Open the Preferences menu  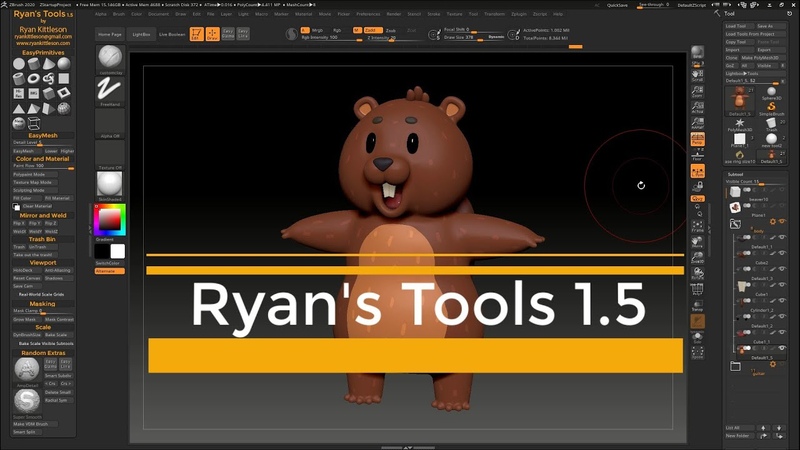368,14
